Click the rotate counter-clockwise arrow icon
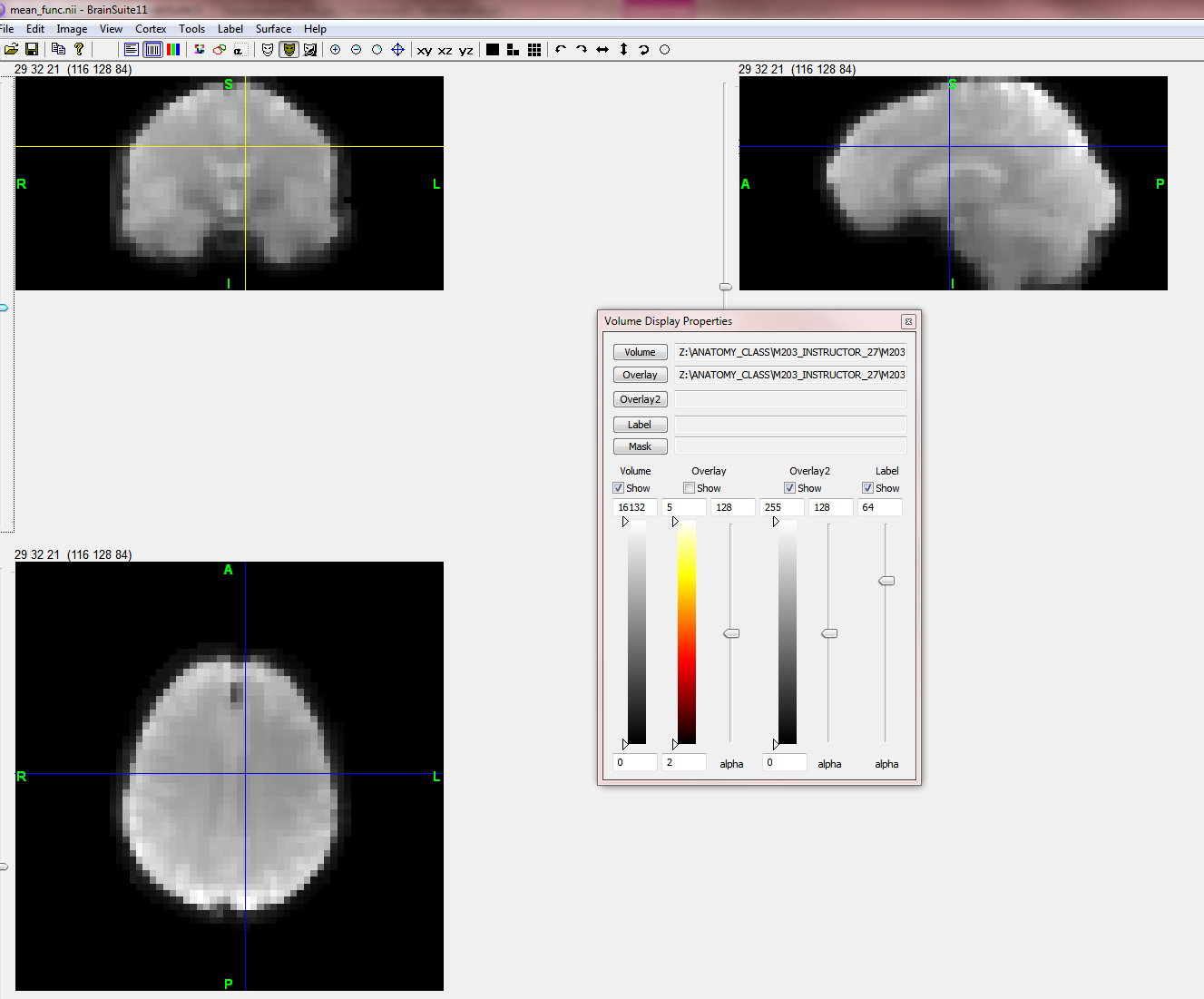This screenshot has height=999, width=1204. [x=561, y=49]
